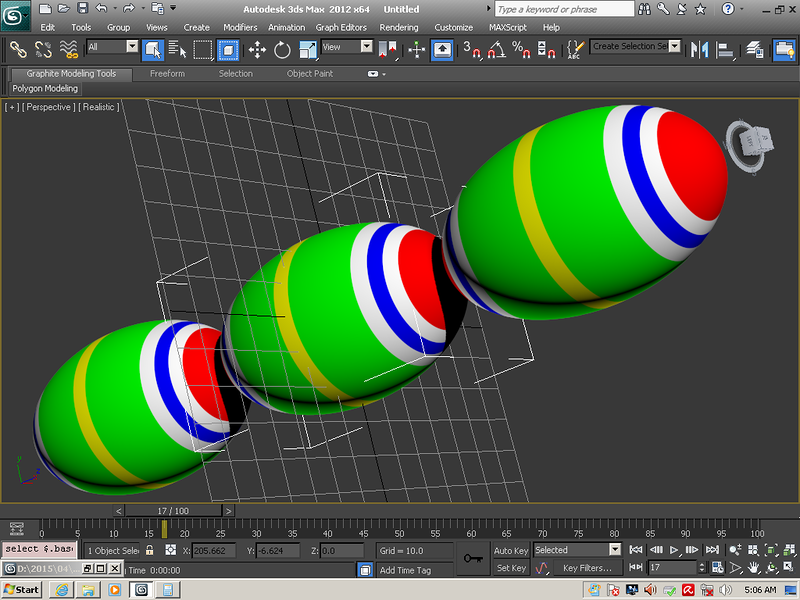The width and height of the screenshot is (800, 600).
Task: Select the Move transform tool
Action: click(256, 49)
